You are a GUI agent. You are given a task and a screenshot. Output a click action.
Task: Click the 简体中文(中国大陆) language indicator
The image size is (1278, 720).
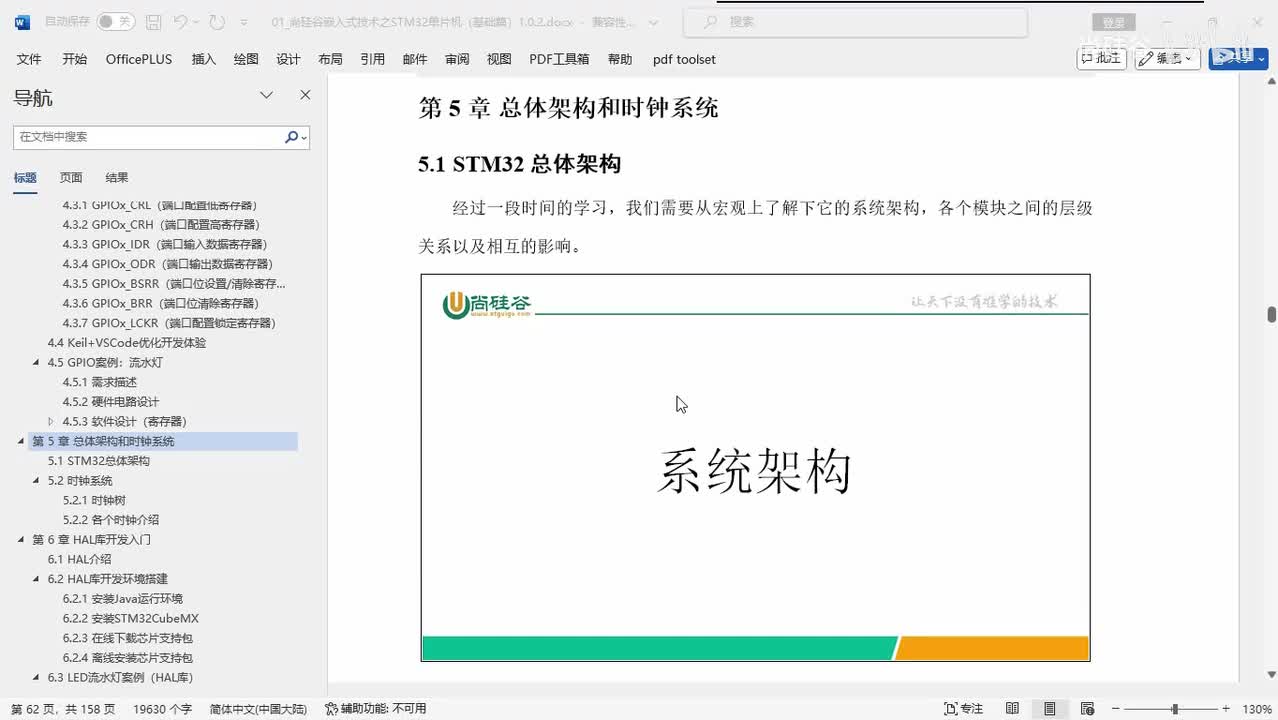[258, 708]
